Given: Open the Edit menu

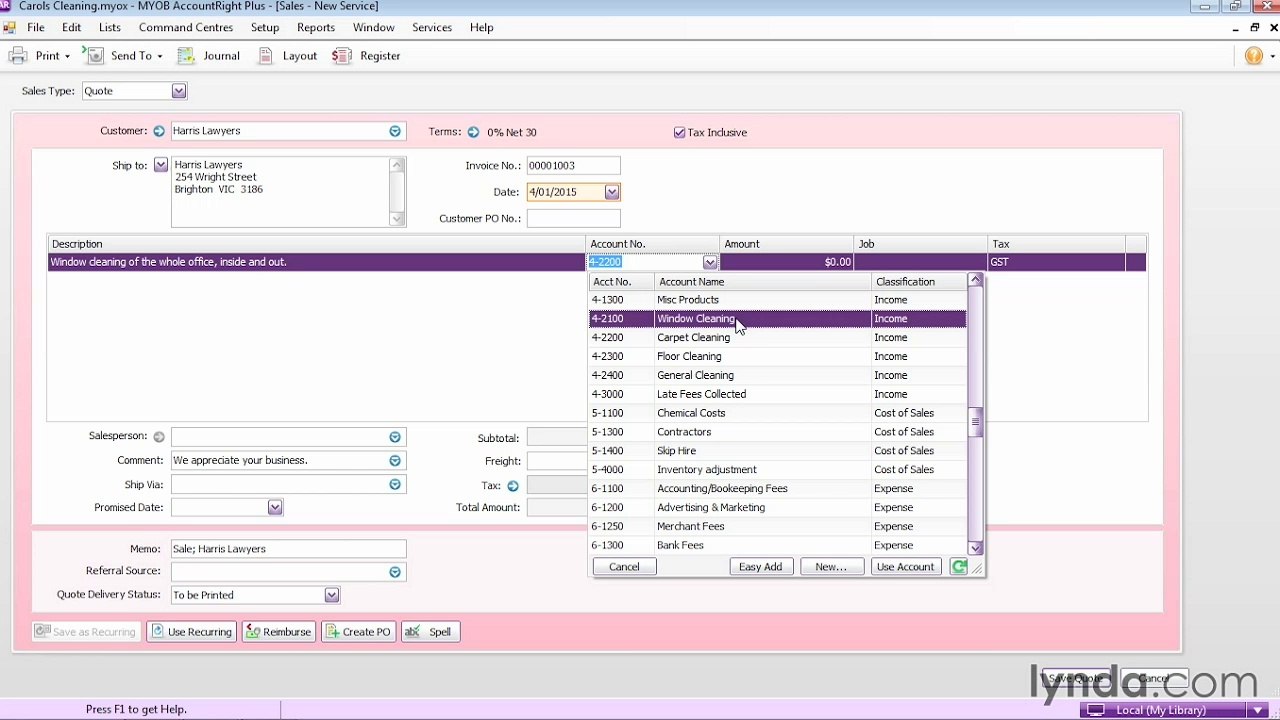Looking at the screenshot, I should 71,28.
